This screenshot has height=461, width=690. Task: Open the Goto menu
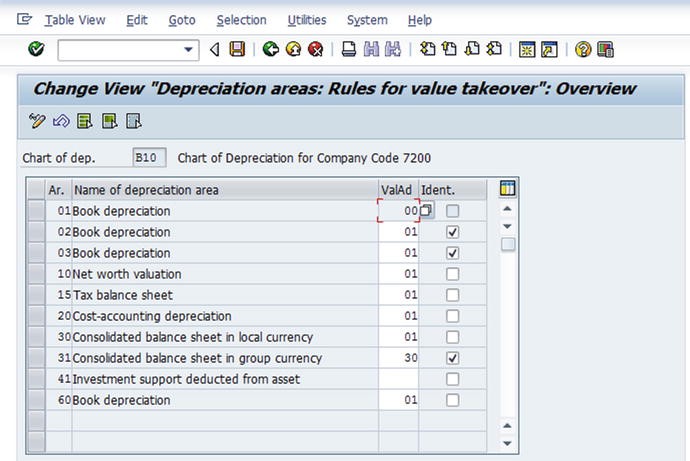[x=182, y=20]
